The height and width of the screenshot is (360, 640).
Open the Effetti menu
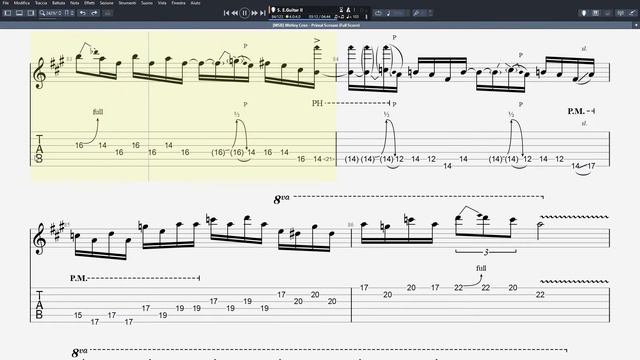point(89,3)
